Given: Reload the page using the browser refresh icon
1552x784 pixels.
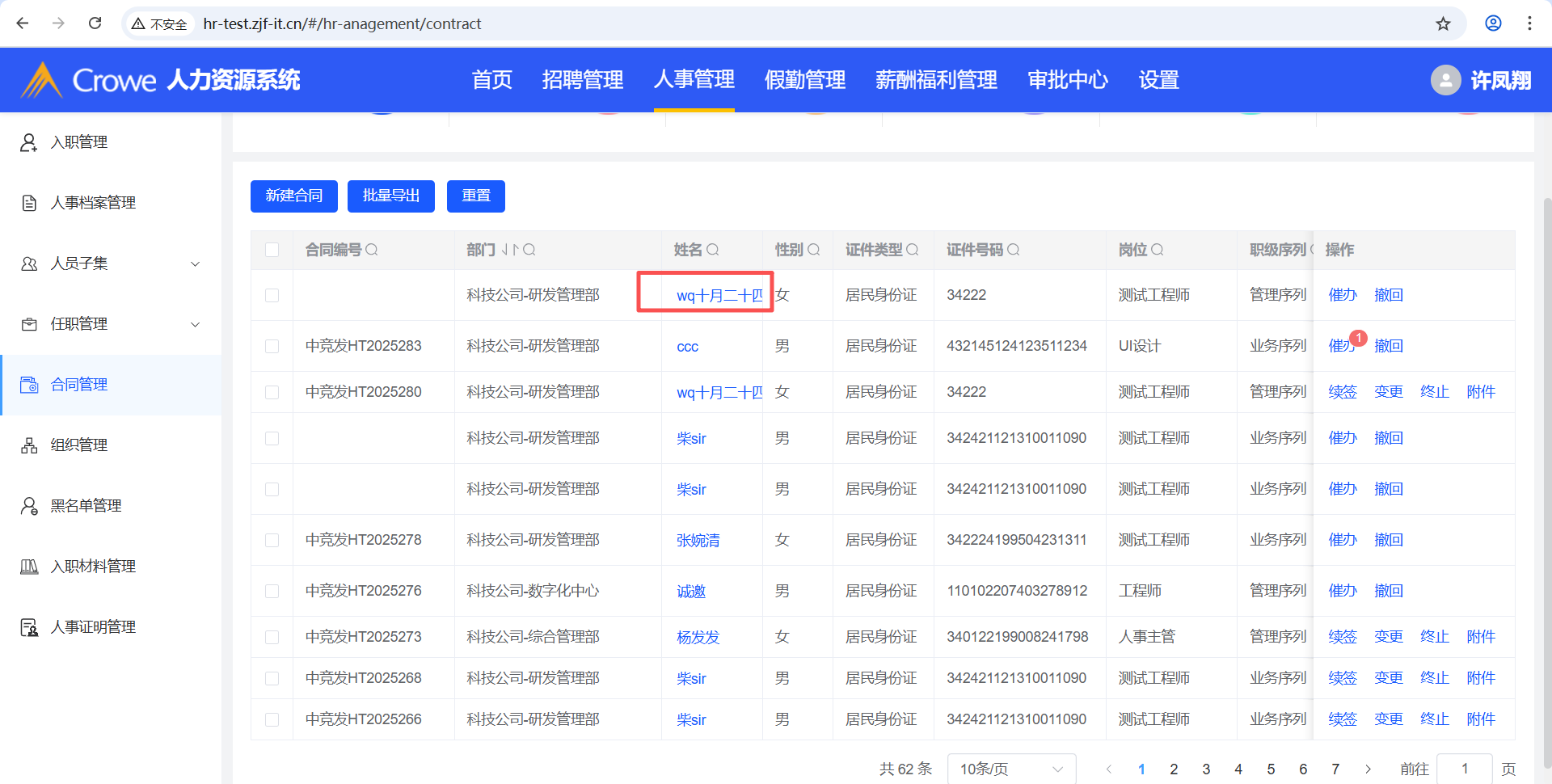Looking at the screenshot, I should 95,23.
